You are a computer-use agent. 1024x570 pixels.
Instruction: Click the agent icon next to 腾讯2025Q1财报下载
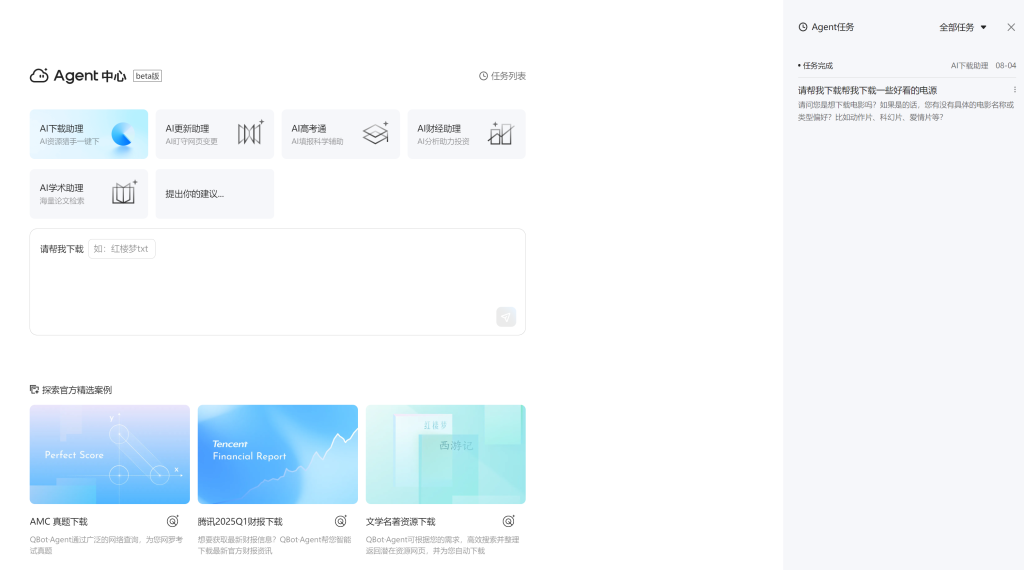click(341, 521)
